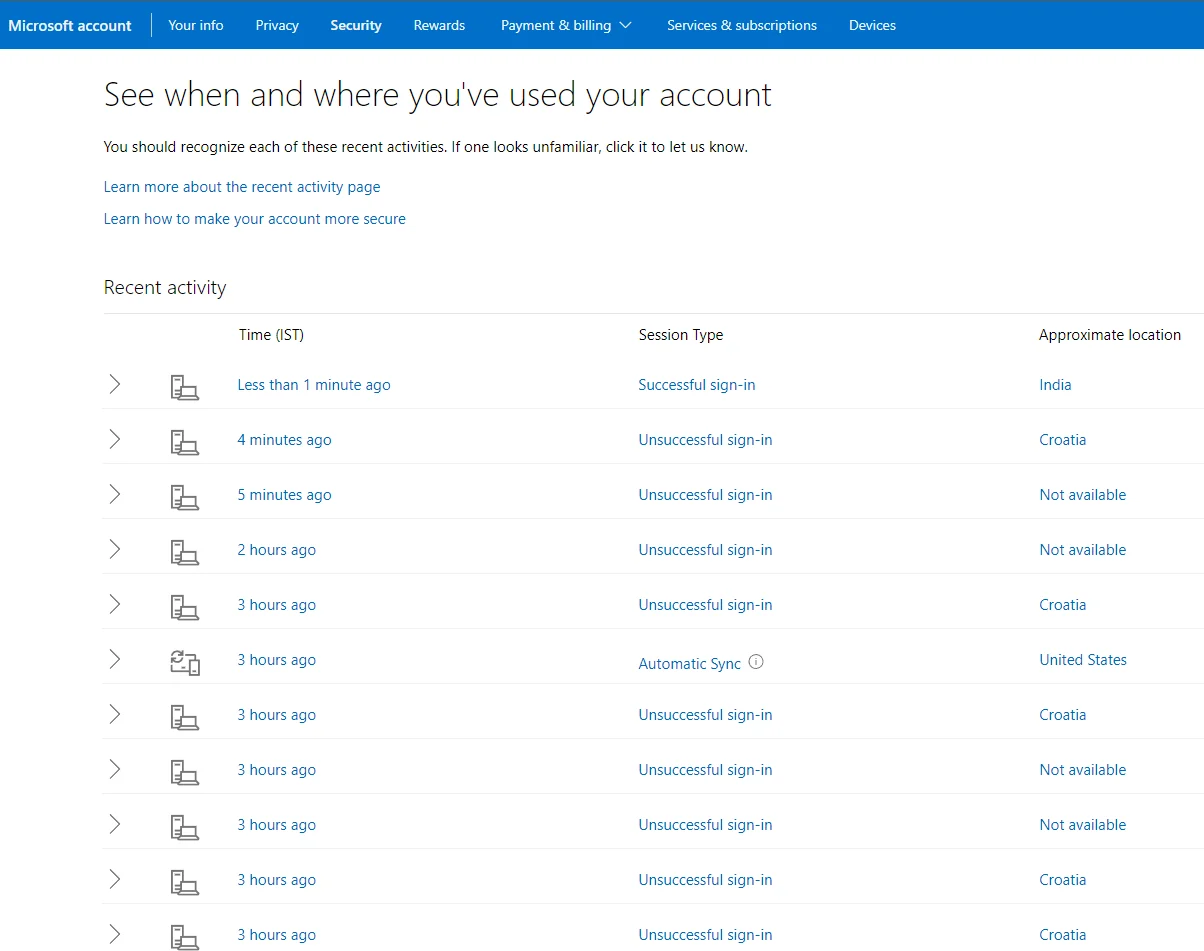Switch to Services & subscriptions
This screenshot has width=1204, height=951.
coord(742,25)
